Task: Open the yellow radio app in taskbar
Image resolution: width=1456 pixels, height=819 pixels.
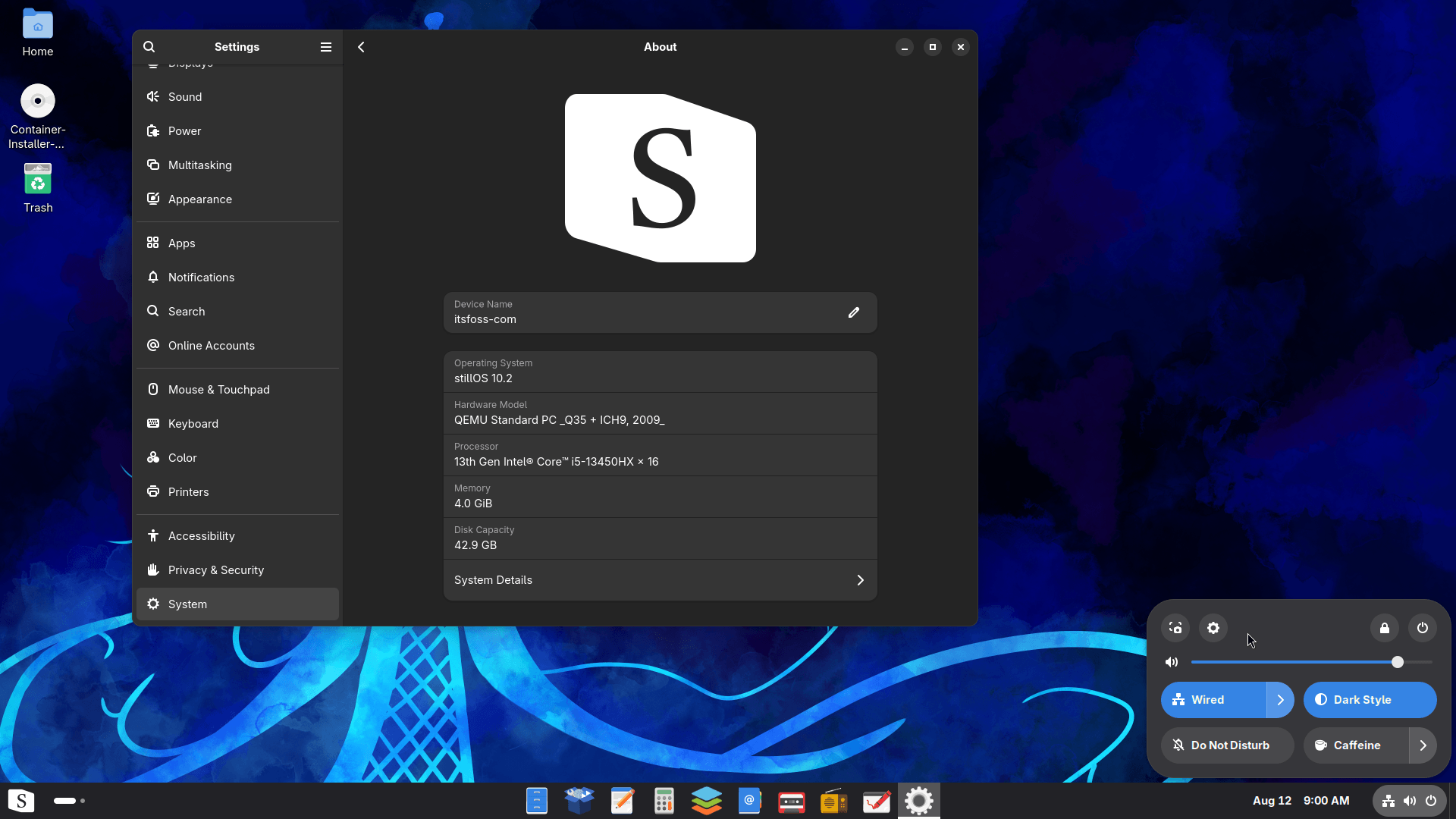Action: [834, 801]
